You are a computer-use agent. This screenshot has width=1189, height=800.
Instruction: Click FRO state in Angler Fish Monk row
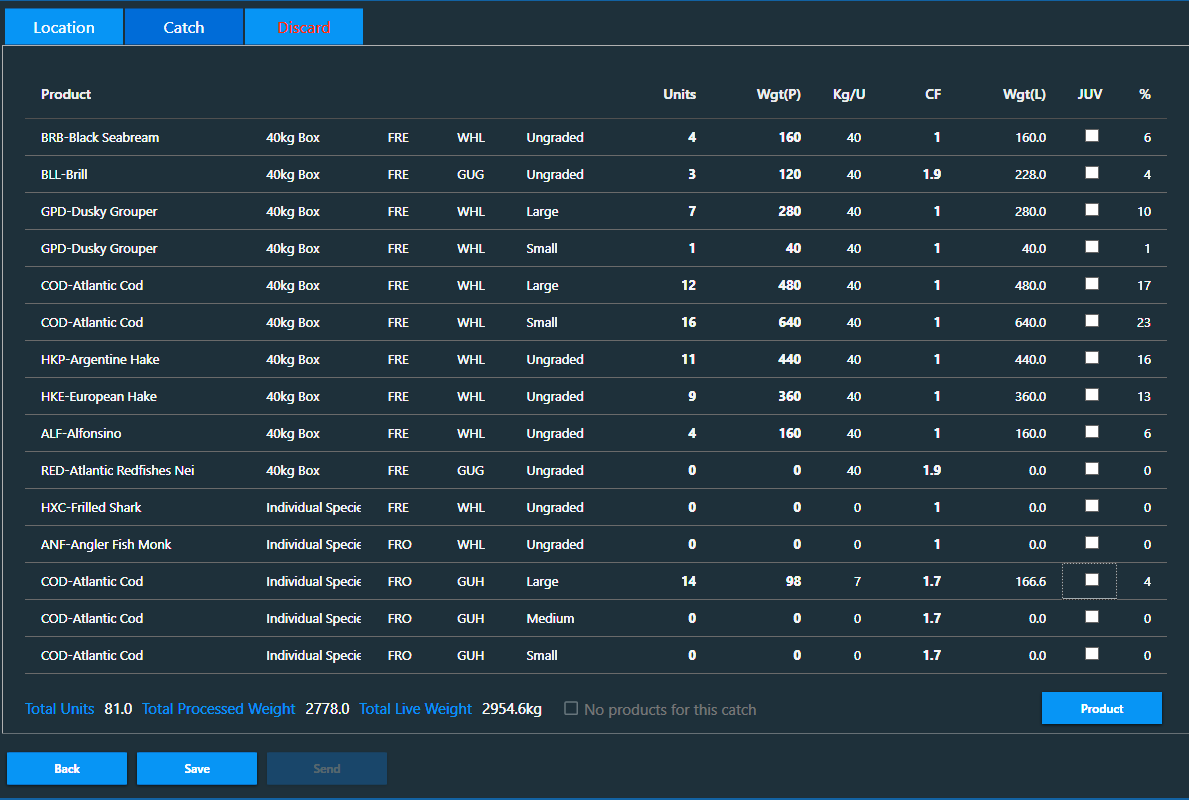pyautogui.click(x=400, y=544)
